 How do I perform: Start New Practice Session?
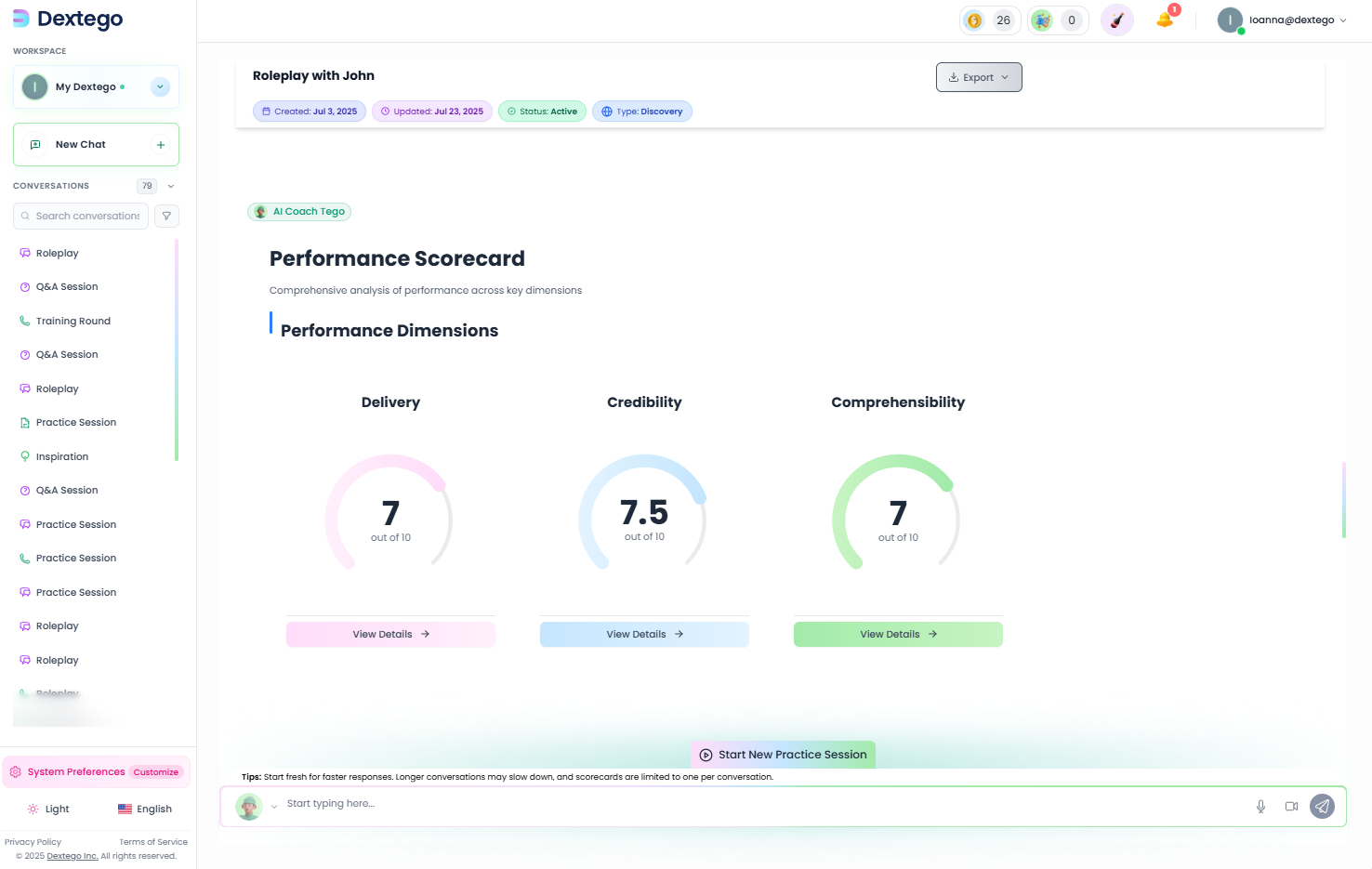783,755
